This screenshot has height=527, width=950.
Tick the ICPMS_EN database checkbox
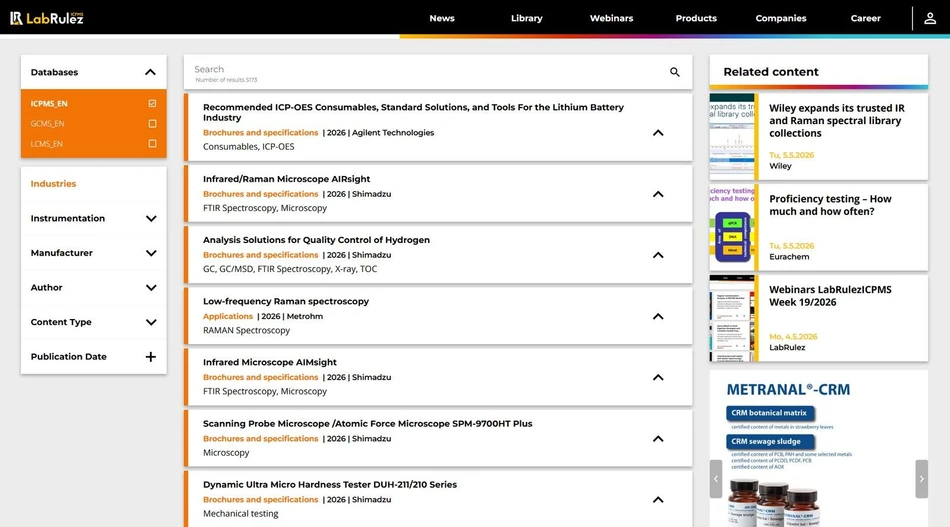pos(152,104)
